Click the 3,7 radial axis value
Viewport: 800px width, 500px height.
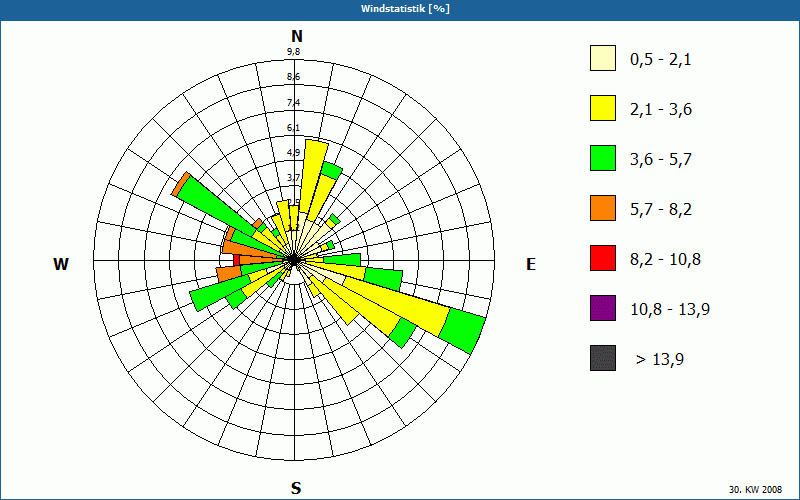pos(293,178)
